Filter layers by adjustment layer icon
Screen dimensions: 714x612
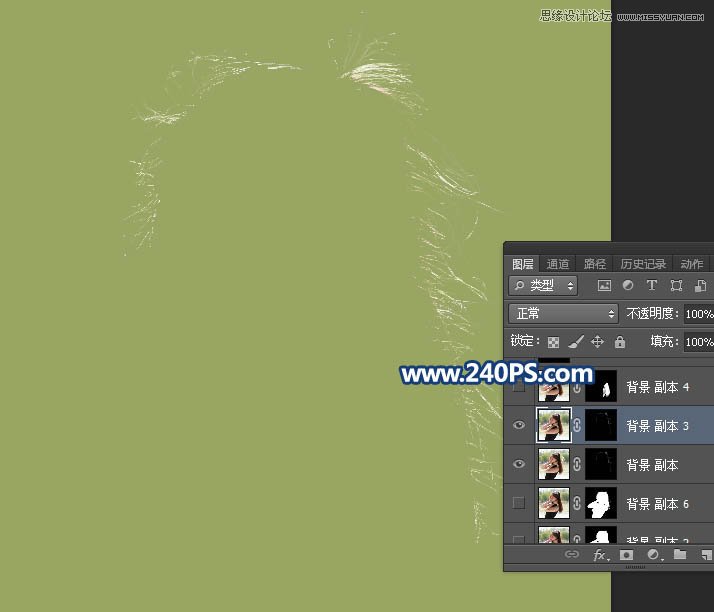tap(628, 286)
